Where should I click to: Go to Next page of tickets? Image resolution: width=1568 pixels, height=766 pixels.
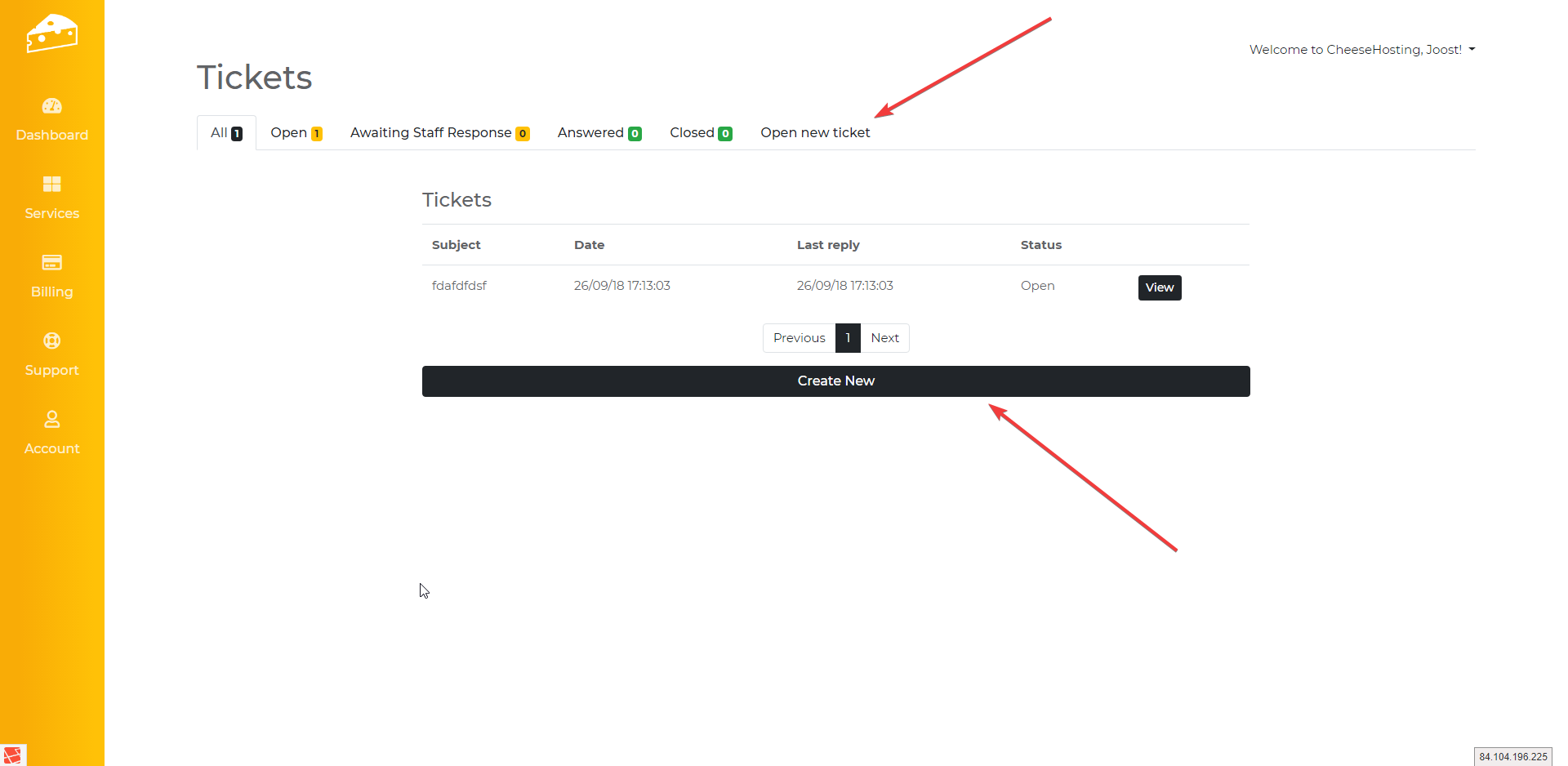pyautogui.click(x=884, y=338)
